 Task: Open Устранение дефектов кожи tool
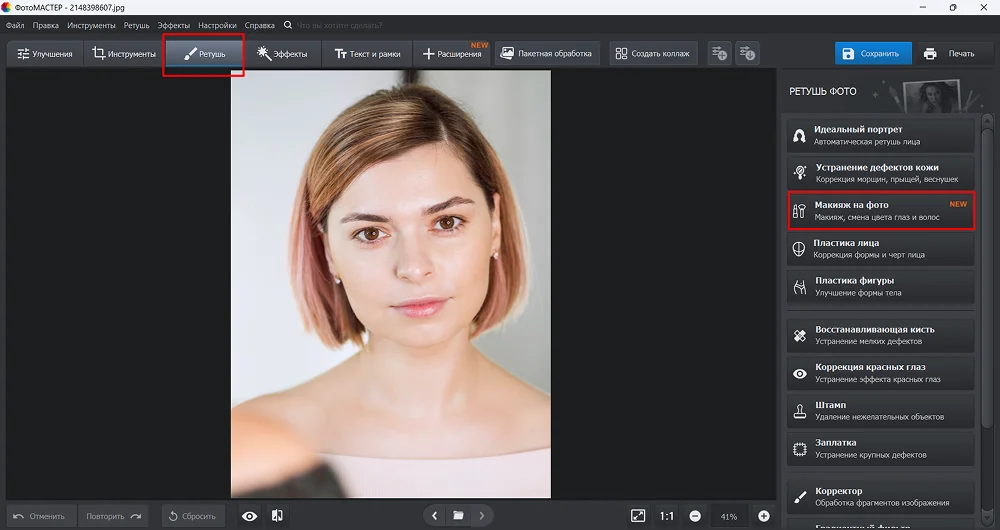[x=880, y=173]
